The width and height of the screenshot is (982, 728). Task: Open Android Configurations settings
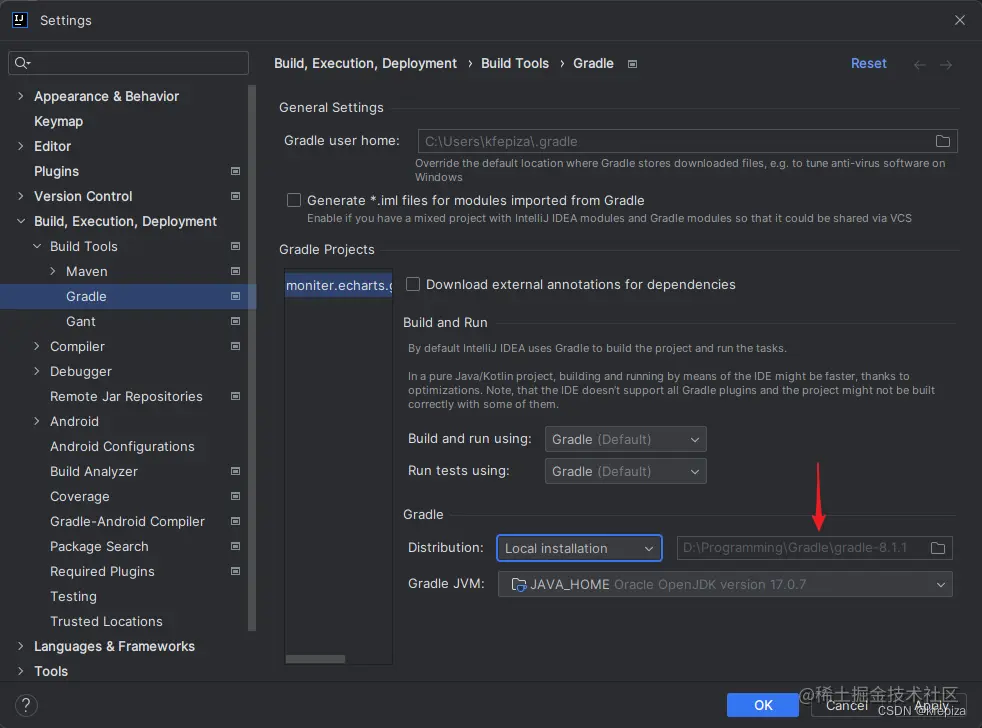point(122,447)
